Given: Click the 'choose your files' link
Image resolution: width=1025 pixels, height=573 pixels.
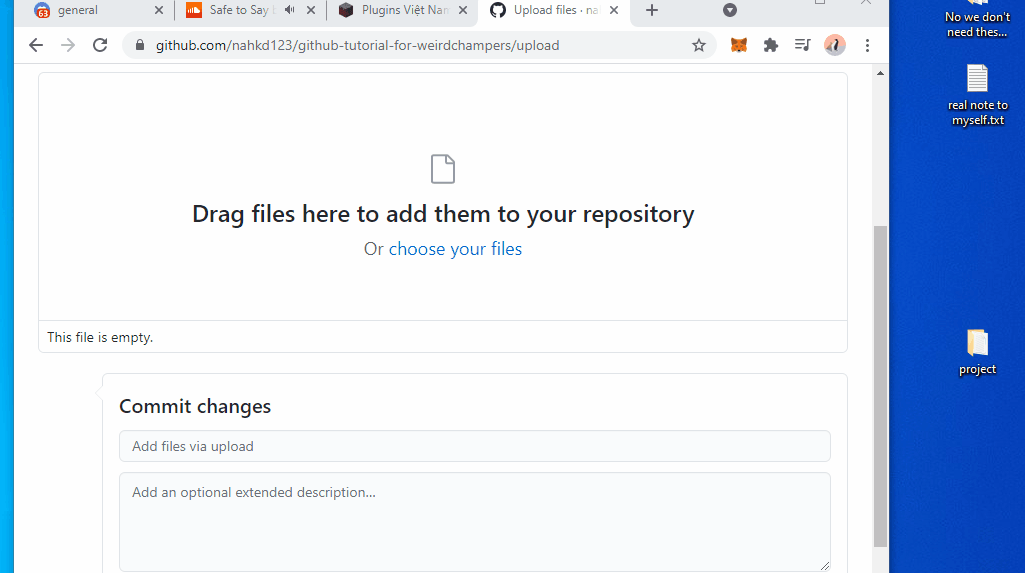Looking at the screenshot, I should tap(455, 249).
